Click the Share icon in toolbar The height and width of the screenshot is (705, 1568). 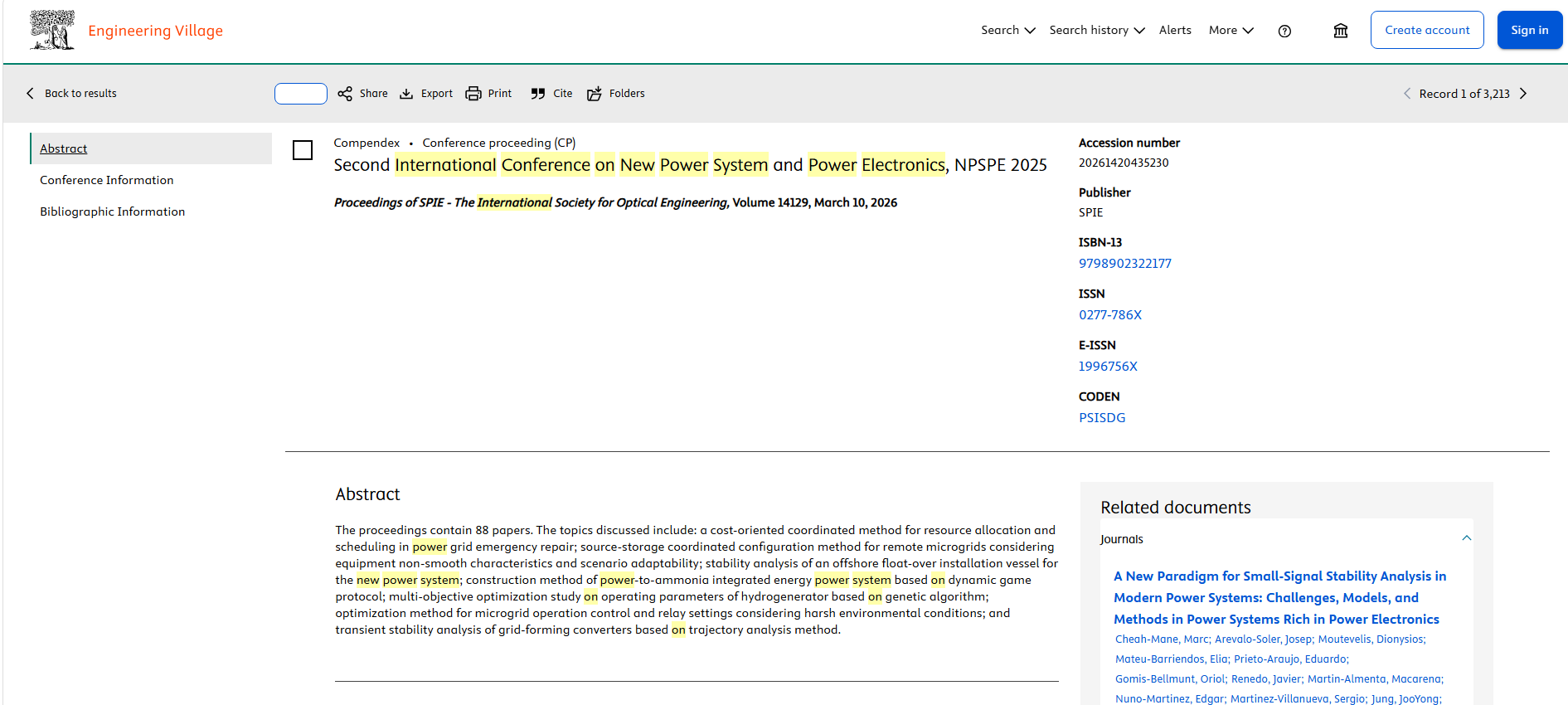pos(345,94)
